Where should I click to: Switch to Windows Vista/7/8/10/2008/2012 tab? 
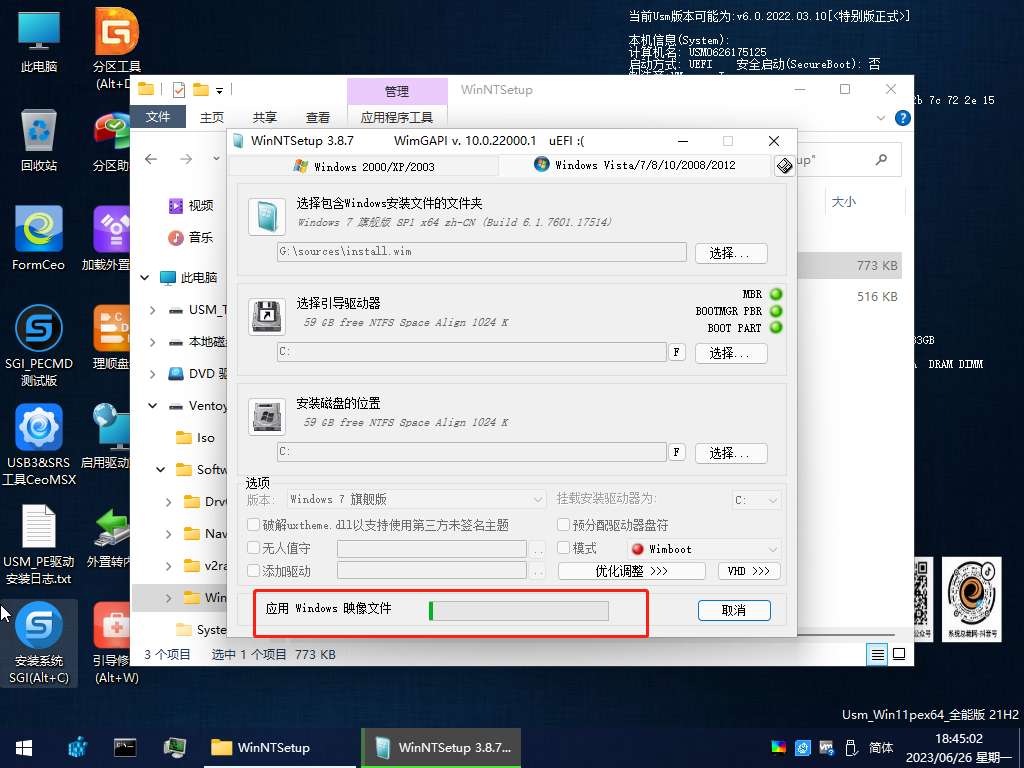point(635,165)
